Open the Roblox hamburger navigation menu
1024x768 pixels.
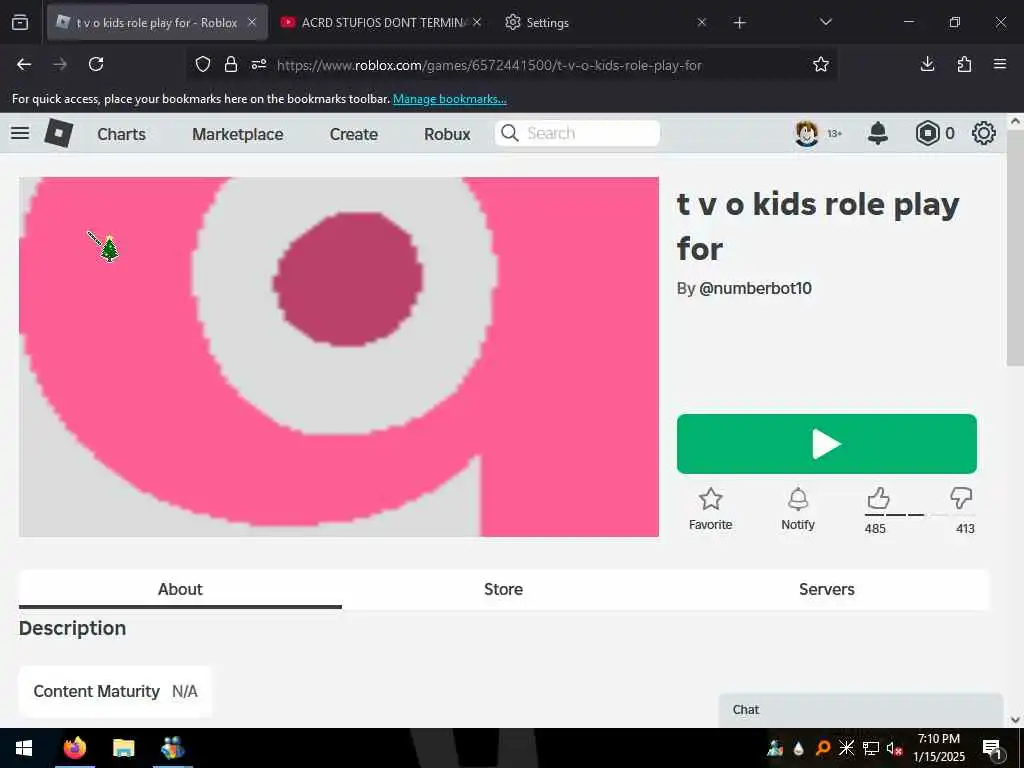pyautogui.click(x=20, y=133)
